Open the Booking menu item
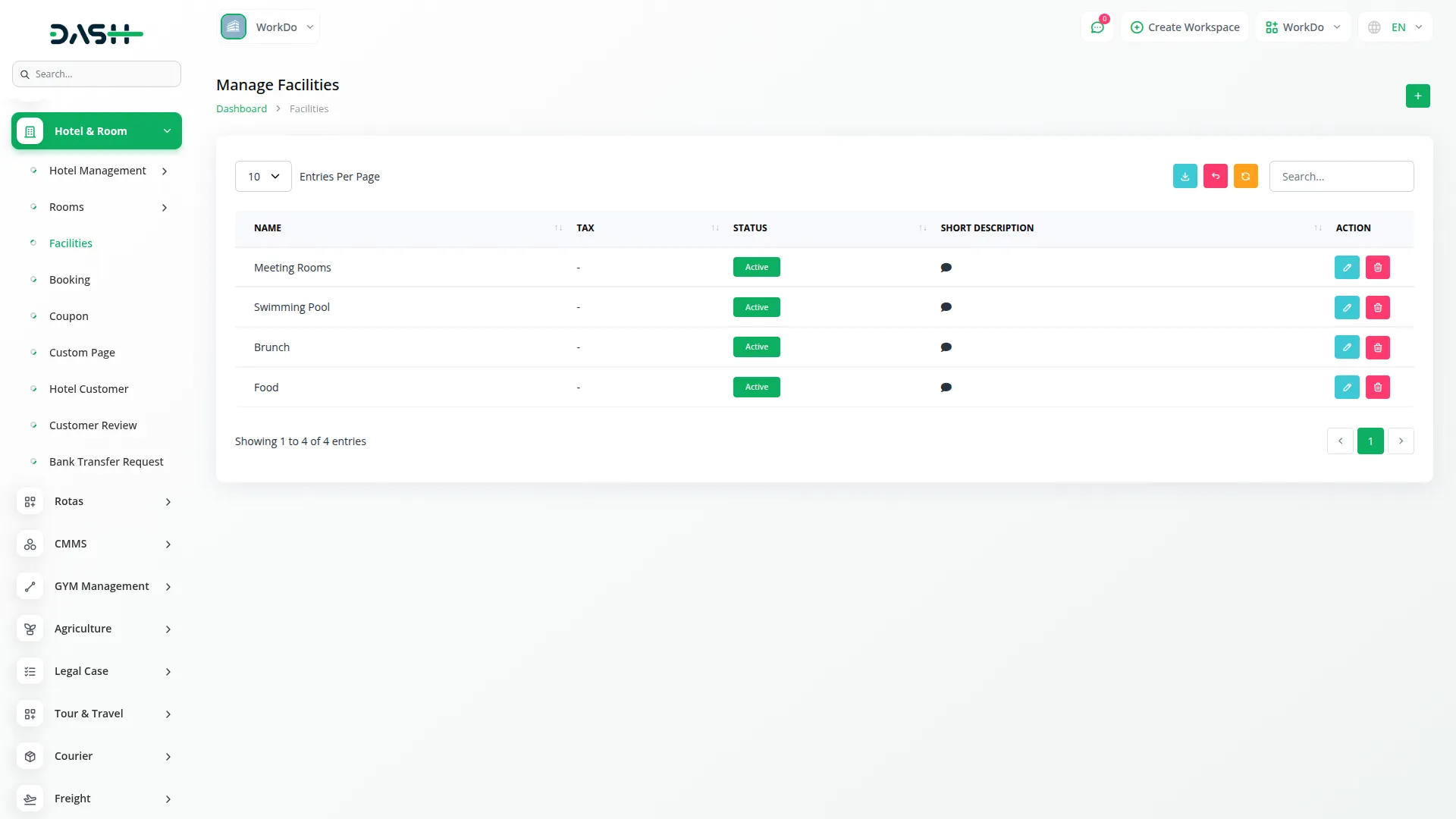Screen dimensions: 1456x819 [70, 280]
